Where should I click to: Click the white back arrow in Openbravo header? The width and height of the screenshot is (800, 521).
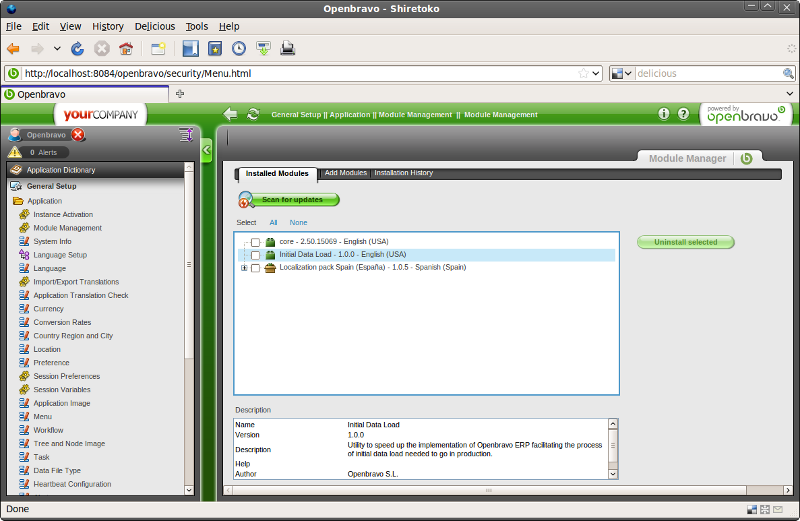231,114
